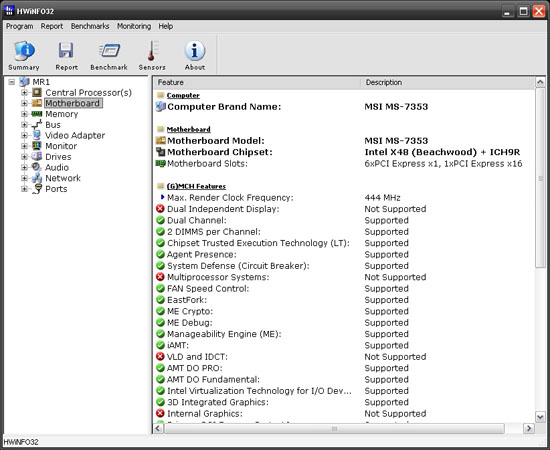
Task: Expand the Central Processor(s) node
Action: tap(24, 93)
